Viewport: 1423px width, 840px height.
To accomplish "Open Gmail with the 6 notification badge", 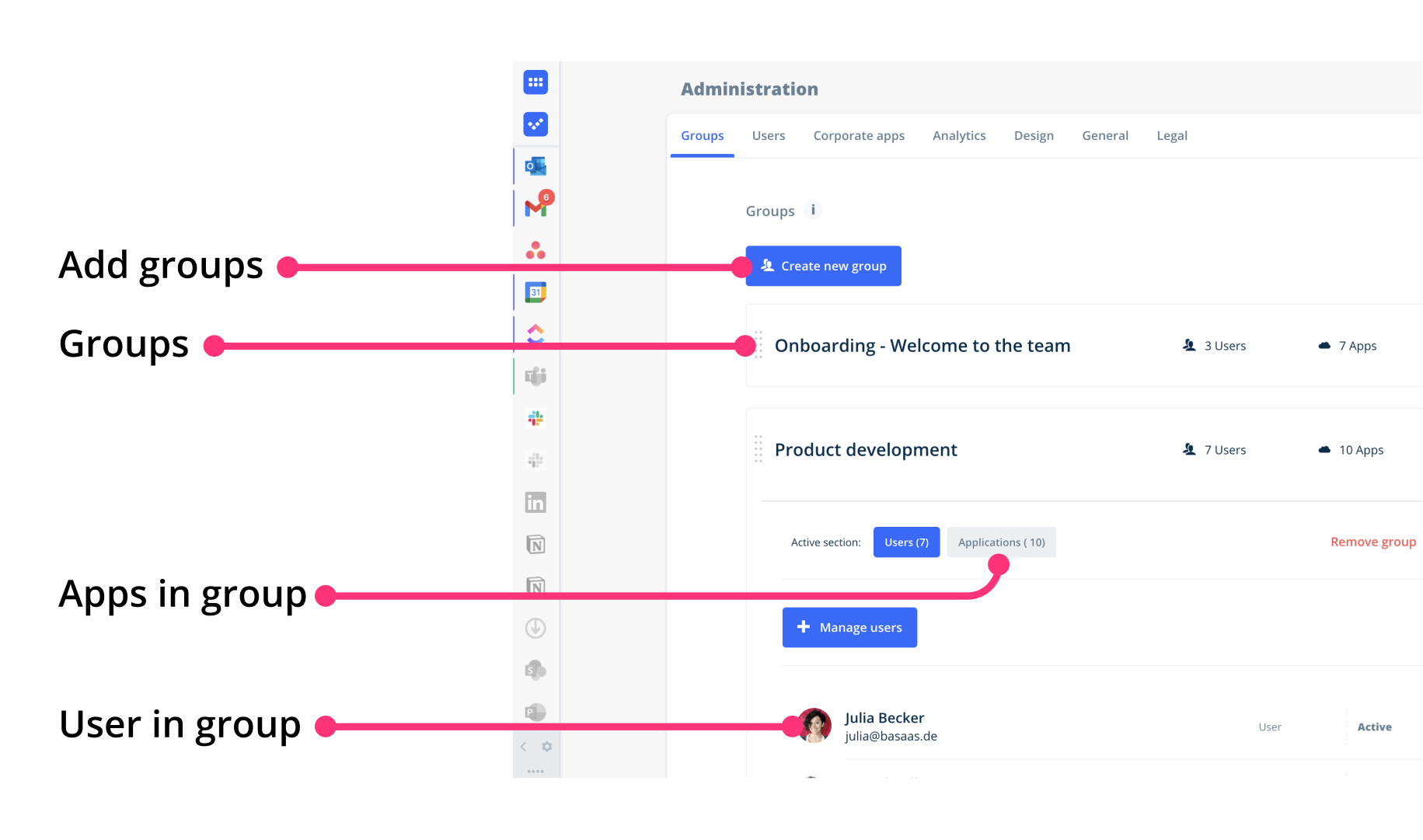I will [x=537, y=207].
